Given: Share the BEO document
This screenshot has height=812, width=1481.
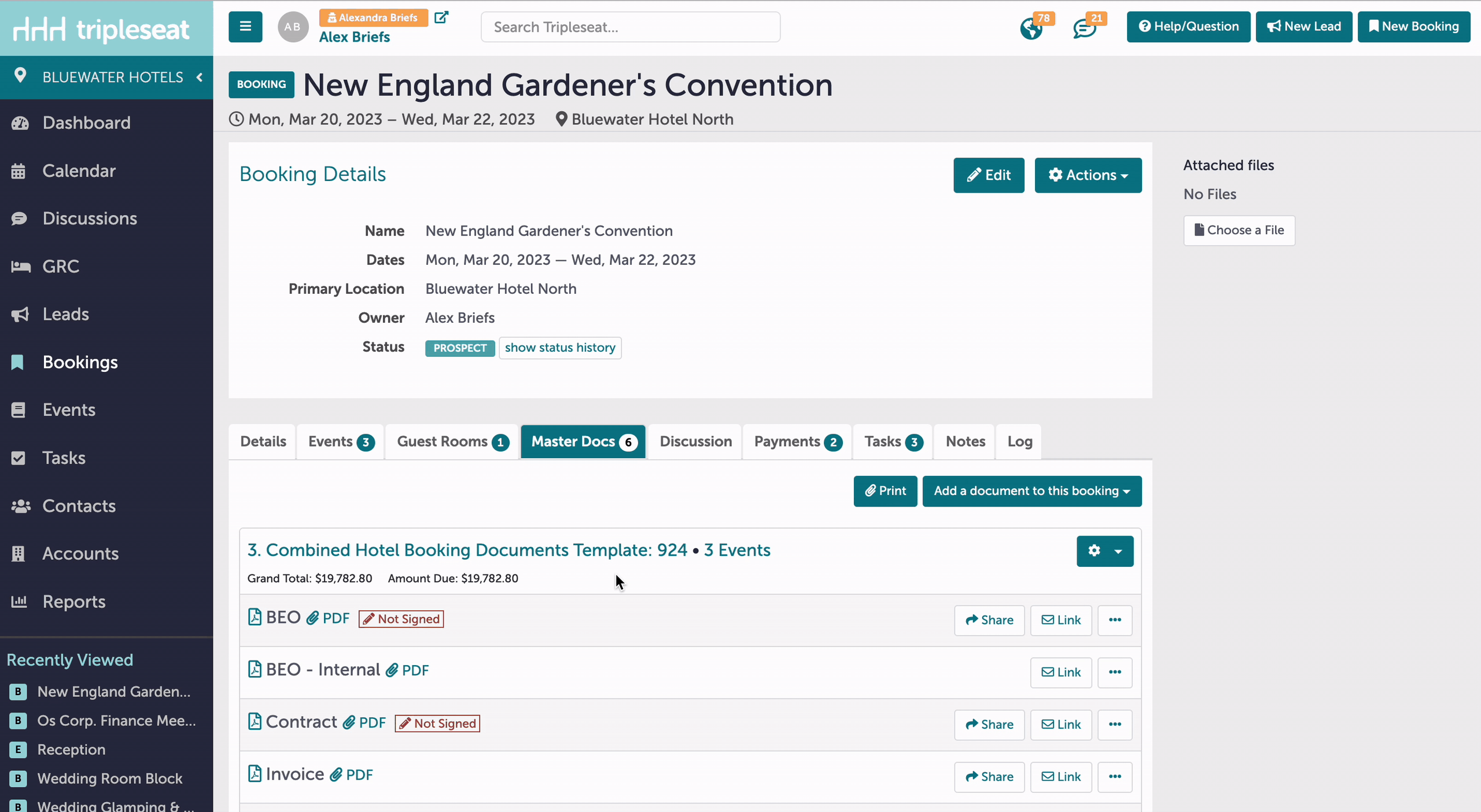Looking at the screenshot, I should click(989, 620).
